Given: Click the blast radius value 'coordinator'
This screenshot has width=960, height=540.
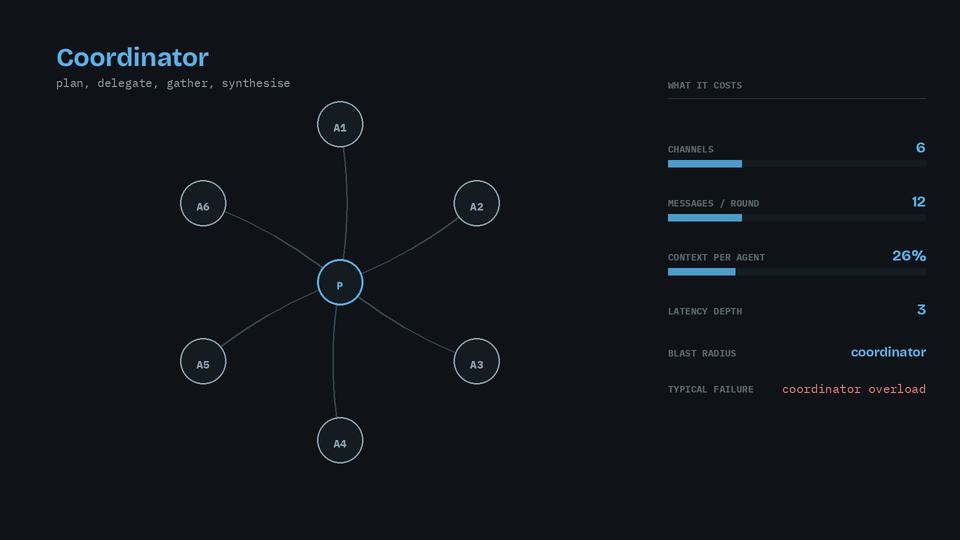Looking at the screenshot, I should point(888,352).
